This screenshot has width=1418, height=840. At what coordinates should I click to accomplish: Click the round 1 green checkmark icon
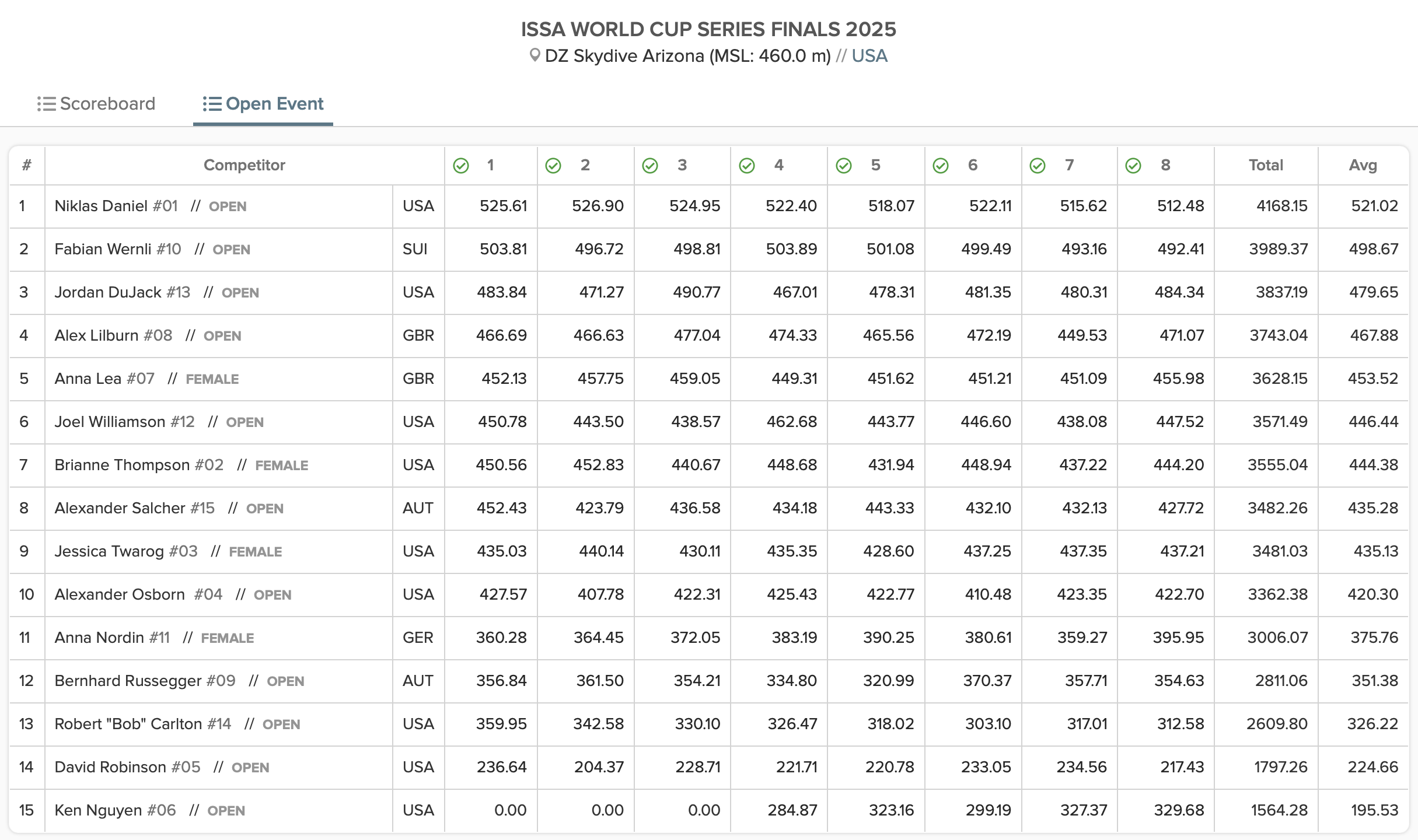tap(461, 166)
